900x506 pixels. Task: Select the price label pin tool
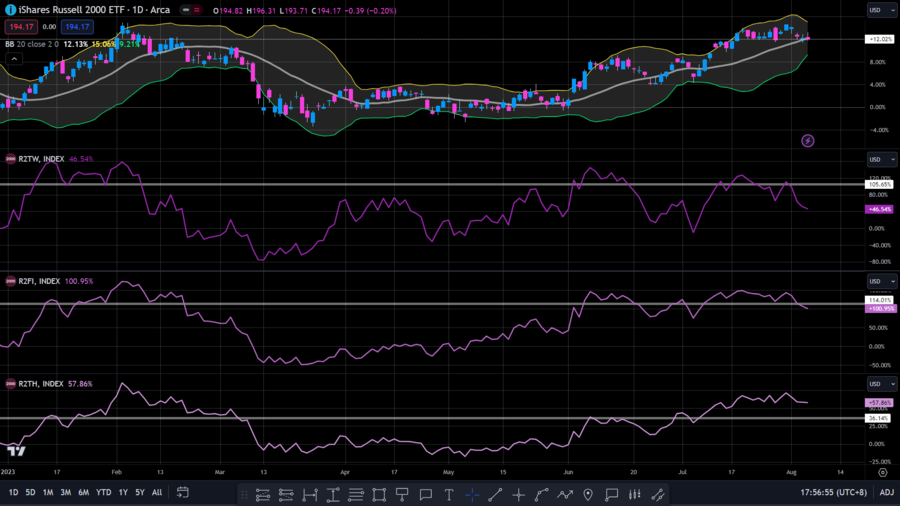click(x=402, y=495)
